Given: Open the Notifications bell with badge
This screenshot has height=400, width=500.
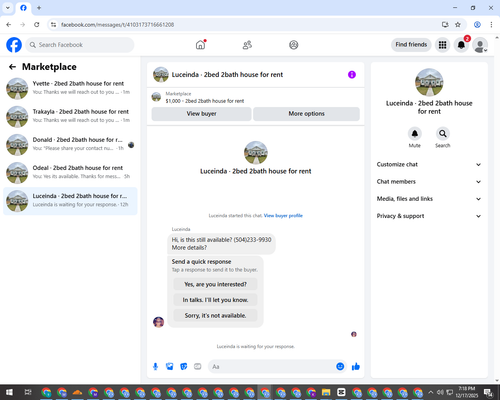Looking at the screenshot, I should pos(461,45).
